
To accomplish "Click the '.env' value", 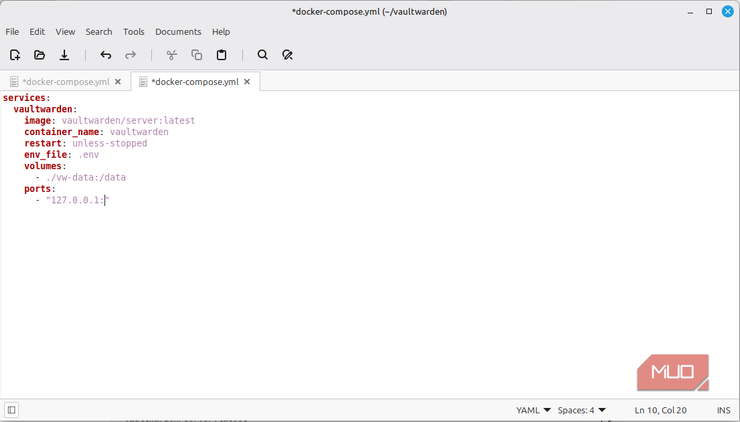I will tap(88, 154).
